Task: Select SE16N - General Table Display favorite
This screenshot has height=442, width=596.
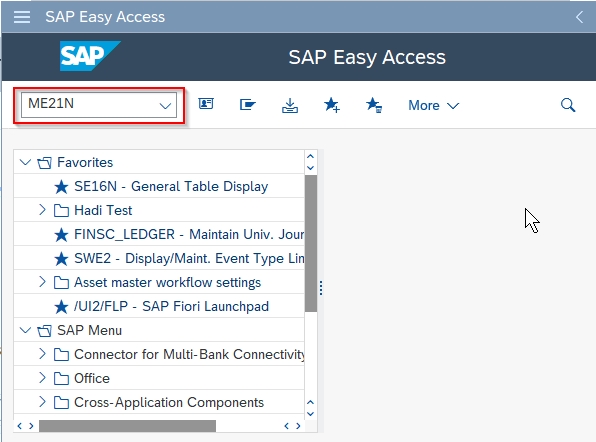Action: tap(171, 186)
